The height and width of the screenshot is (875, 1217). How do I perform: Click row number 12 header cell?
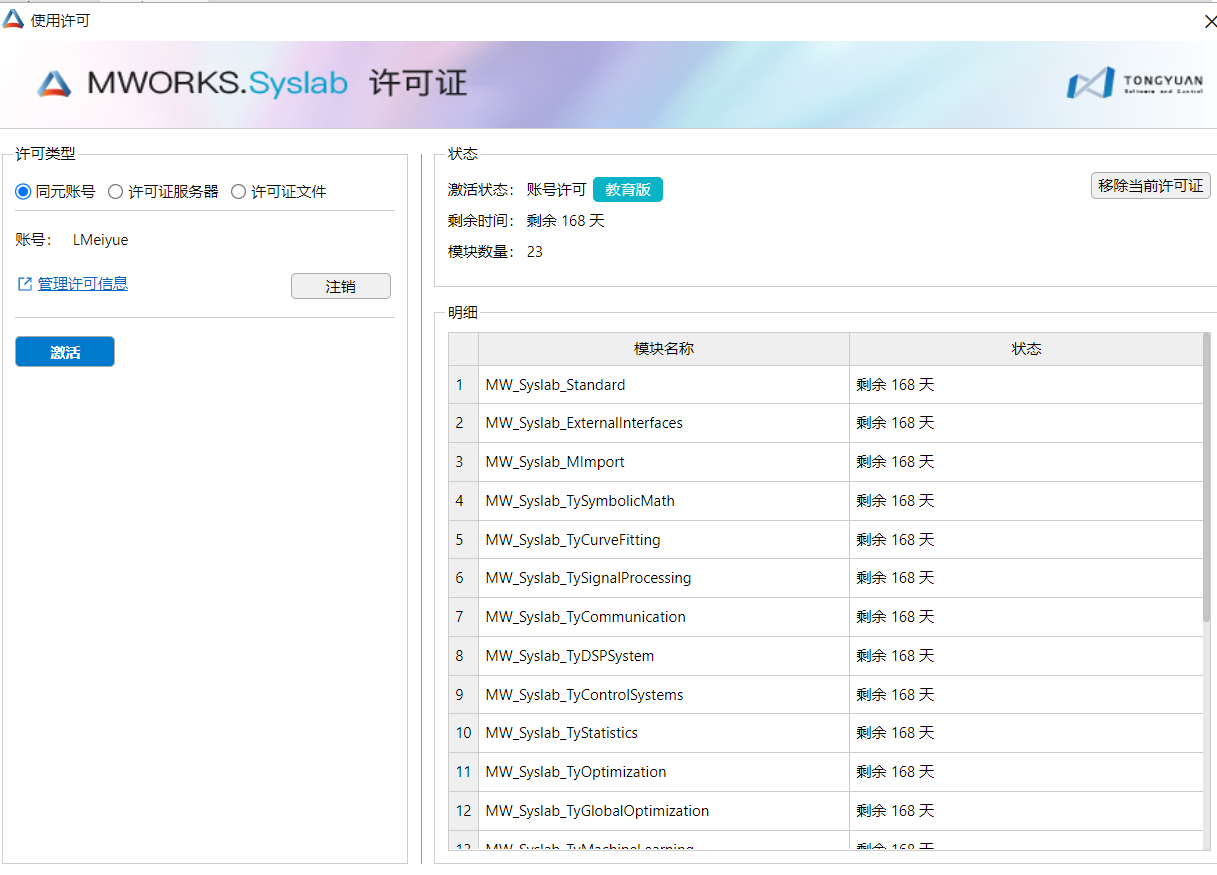(x=463, y=811)
